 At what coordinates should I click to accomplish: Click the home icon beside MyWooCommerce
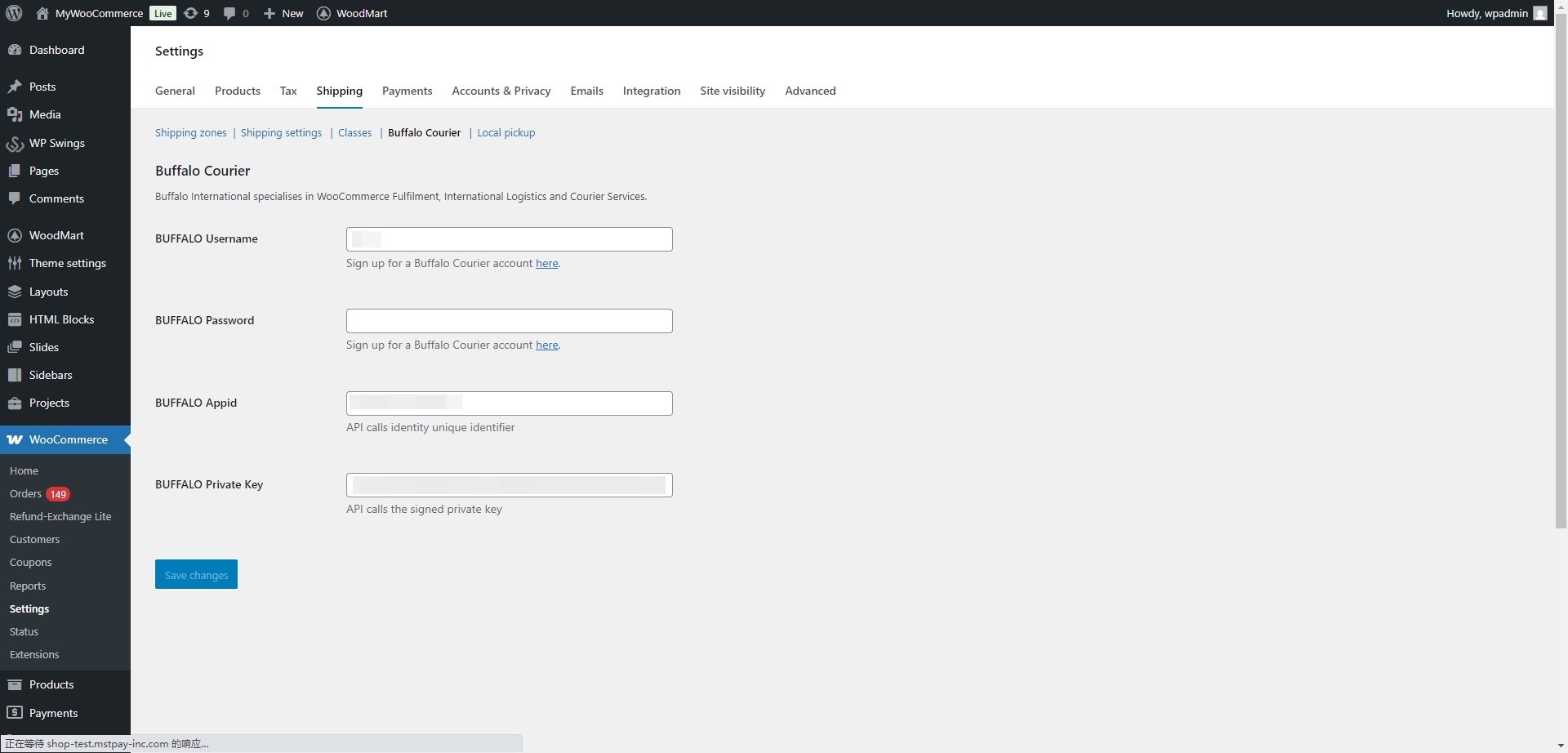(42, 13)
